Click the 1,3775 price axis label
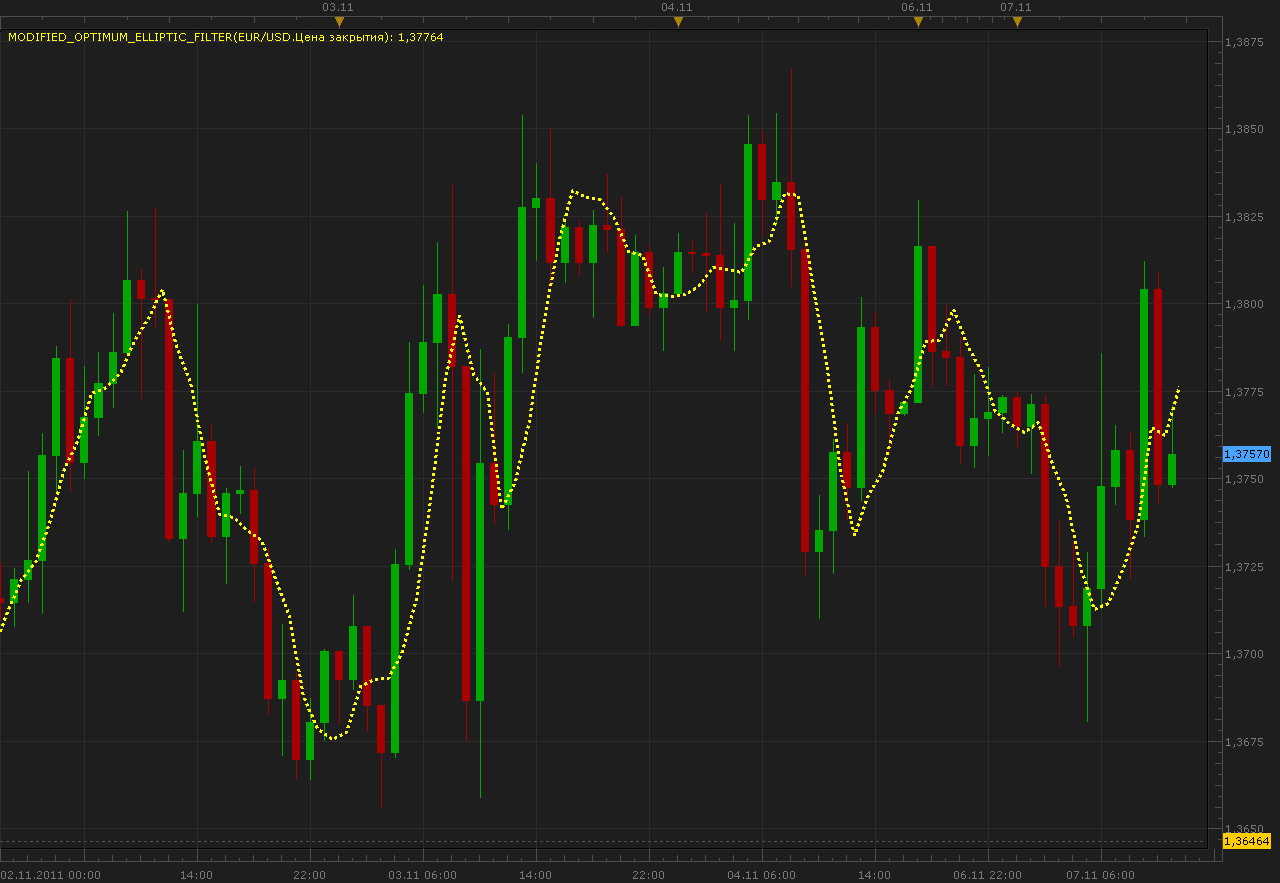The height and width of the screenshot is (883, 1280). coord(1243,391)
